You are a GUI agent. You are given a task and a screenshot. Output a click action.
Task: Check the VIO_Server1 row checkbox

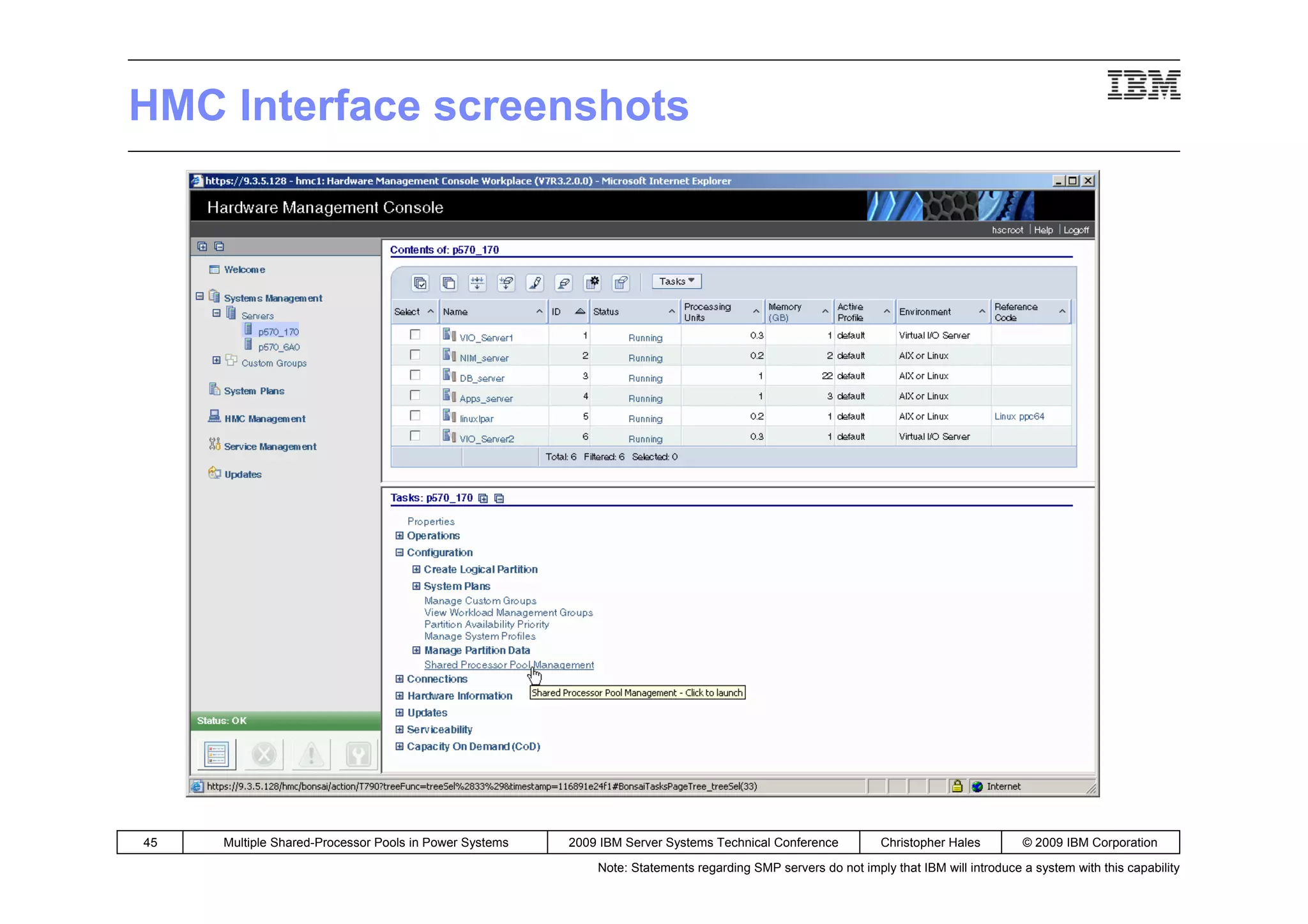click(415, 335)
